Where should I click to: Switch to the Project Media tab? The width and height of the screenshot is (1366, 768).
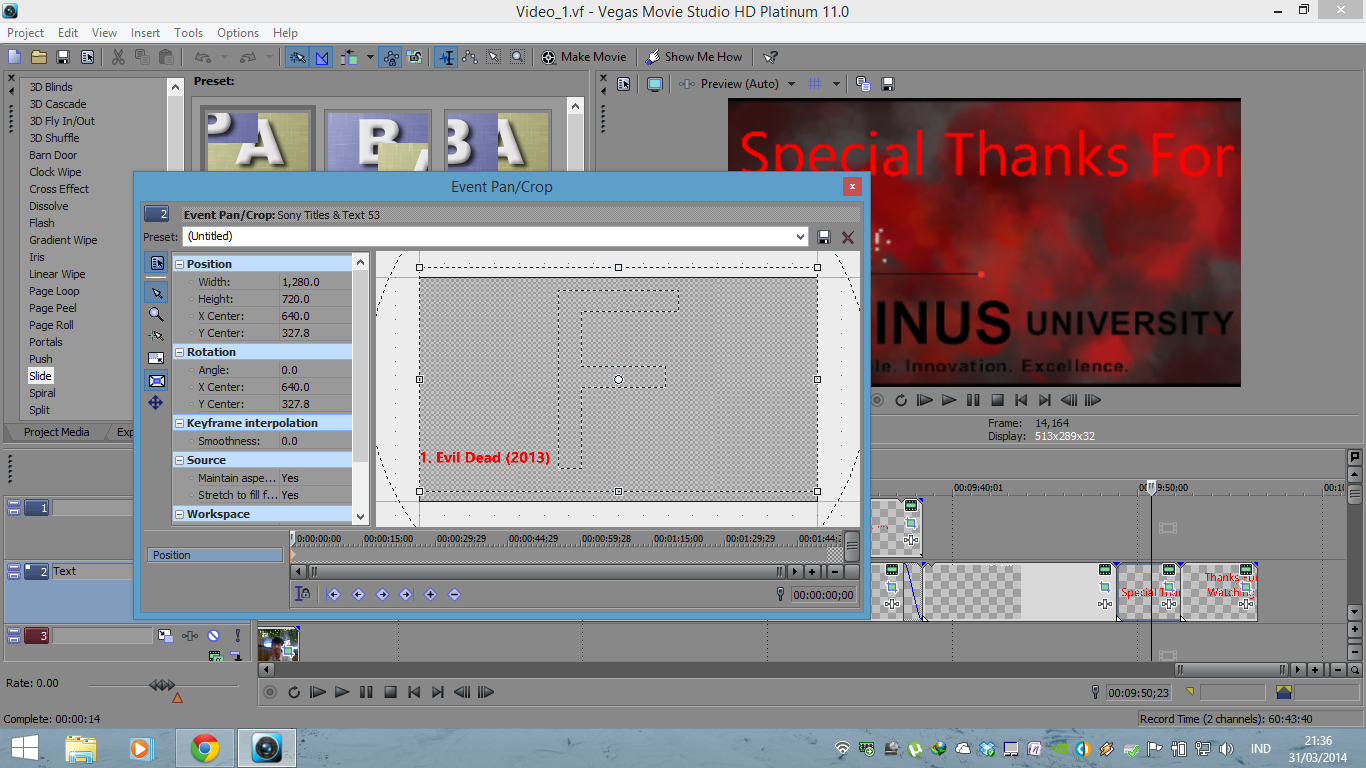click(56, 432)
